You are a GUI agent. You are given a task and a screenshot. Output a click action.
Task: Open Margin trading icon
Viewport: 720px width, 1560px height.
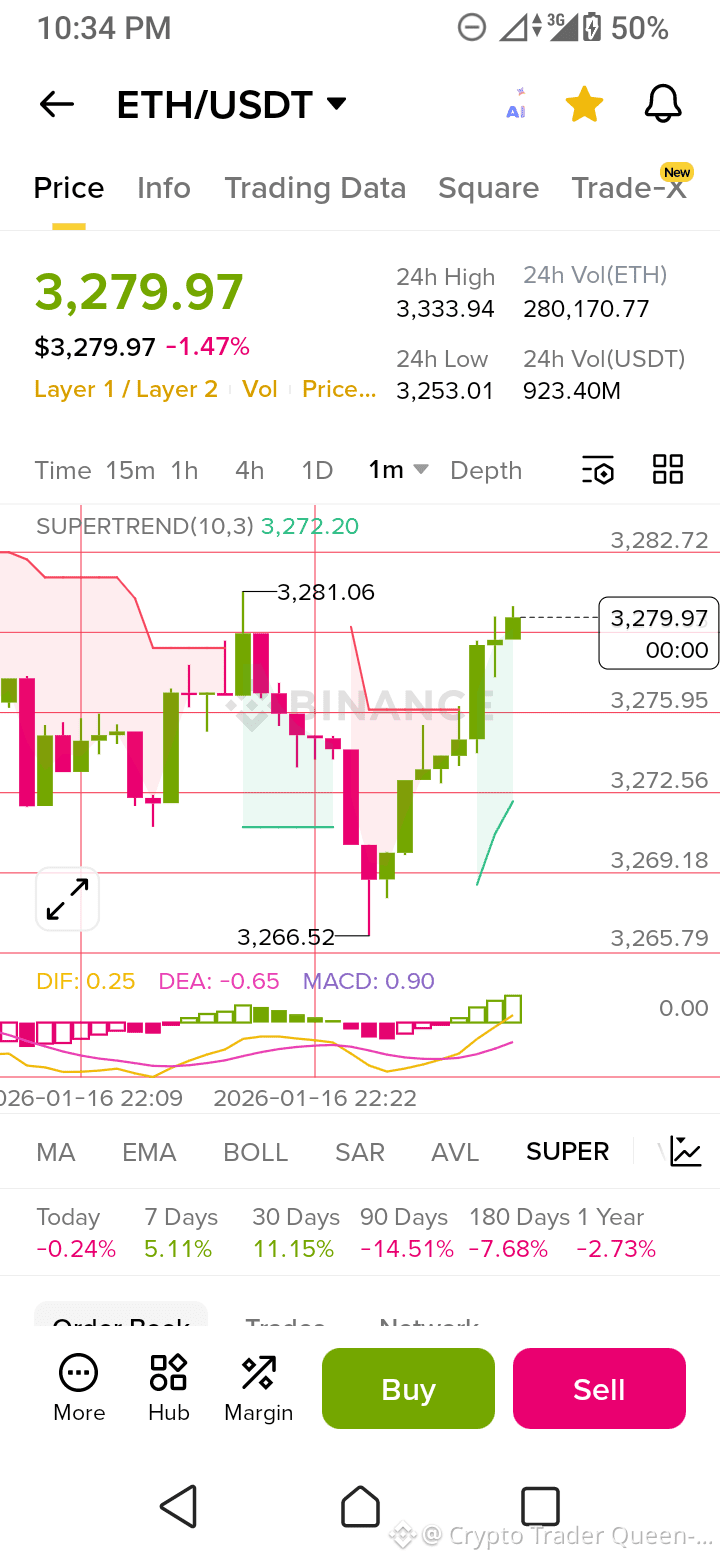pos(259,1389)
